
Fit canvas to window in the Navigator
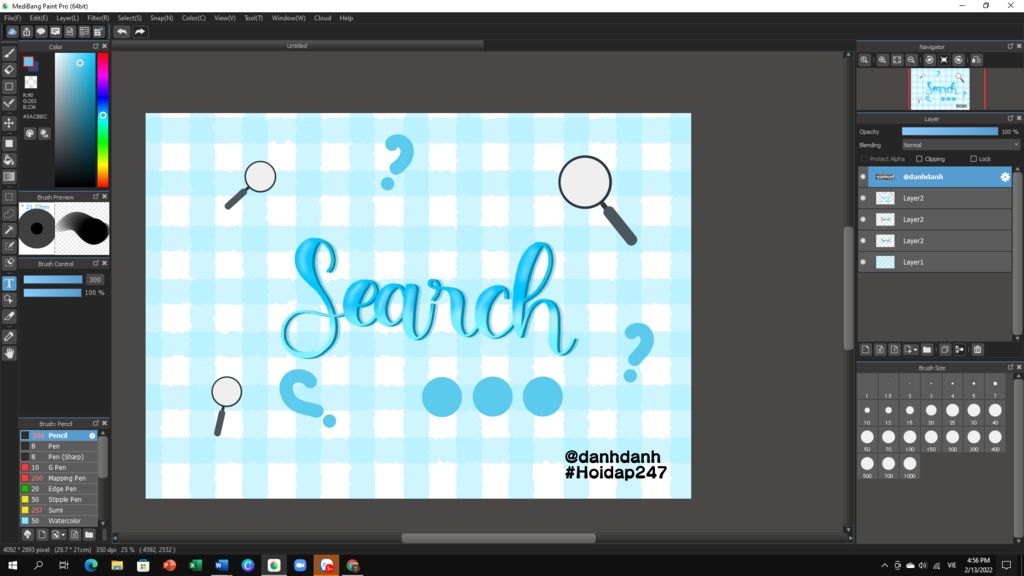tap(897, 60)
